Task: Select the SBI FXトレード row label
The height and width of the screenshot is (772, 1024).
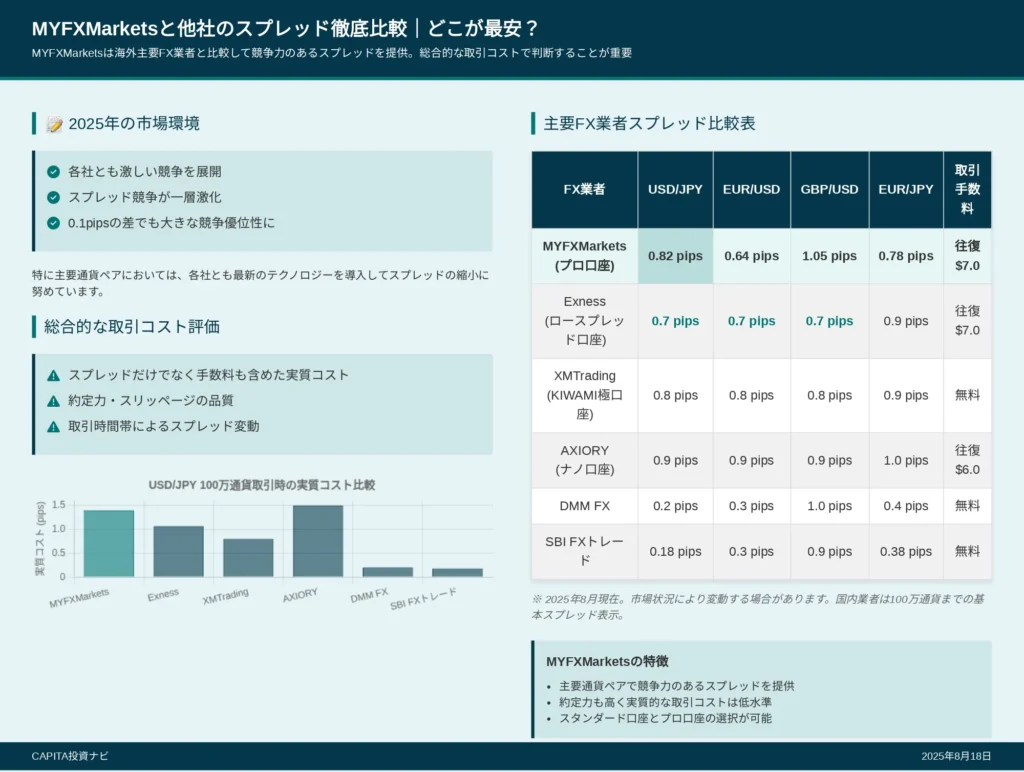Action: tap(584, 551)
